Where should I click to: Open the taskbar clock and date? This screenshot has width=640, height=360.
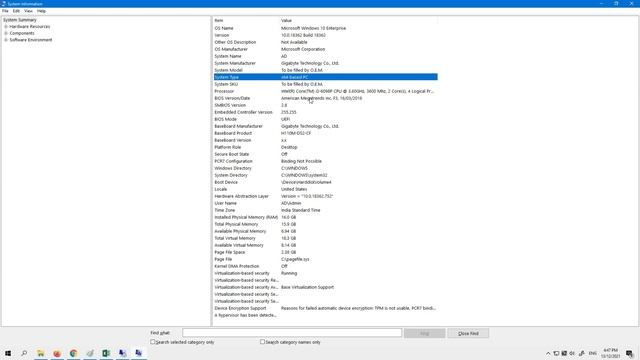(611, 353)
